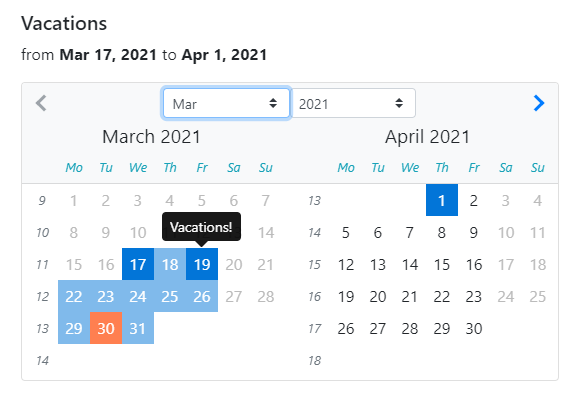
Task: Pick March 18 in the light blue range
Action: point(170,264)
